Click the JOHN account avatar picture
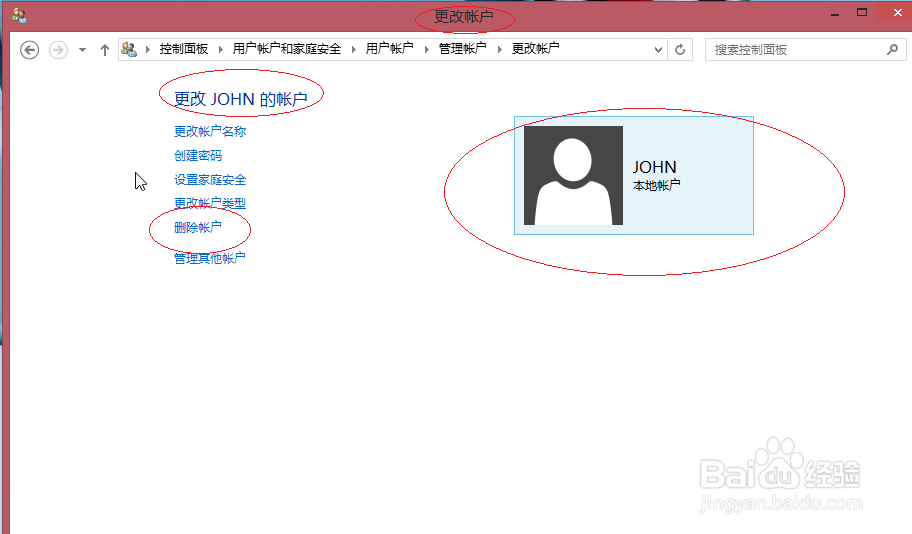 point(573,175)
